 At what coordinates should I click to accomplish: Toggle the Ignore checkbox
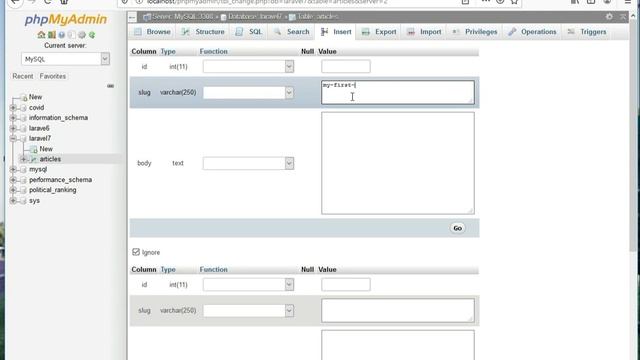click(136, 252)
